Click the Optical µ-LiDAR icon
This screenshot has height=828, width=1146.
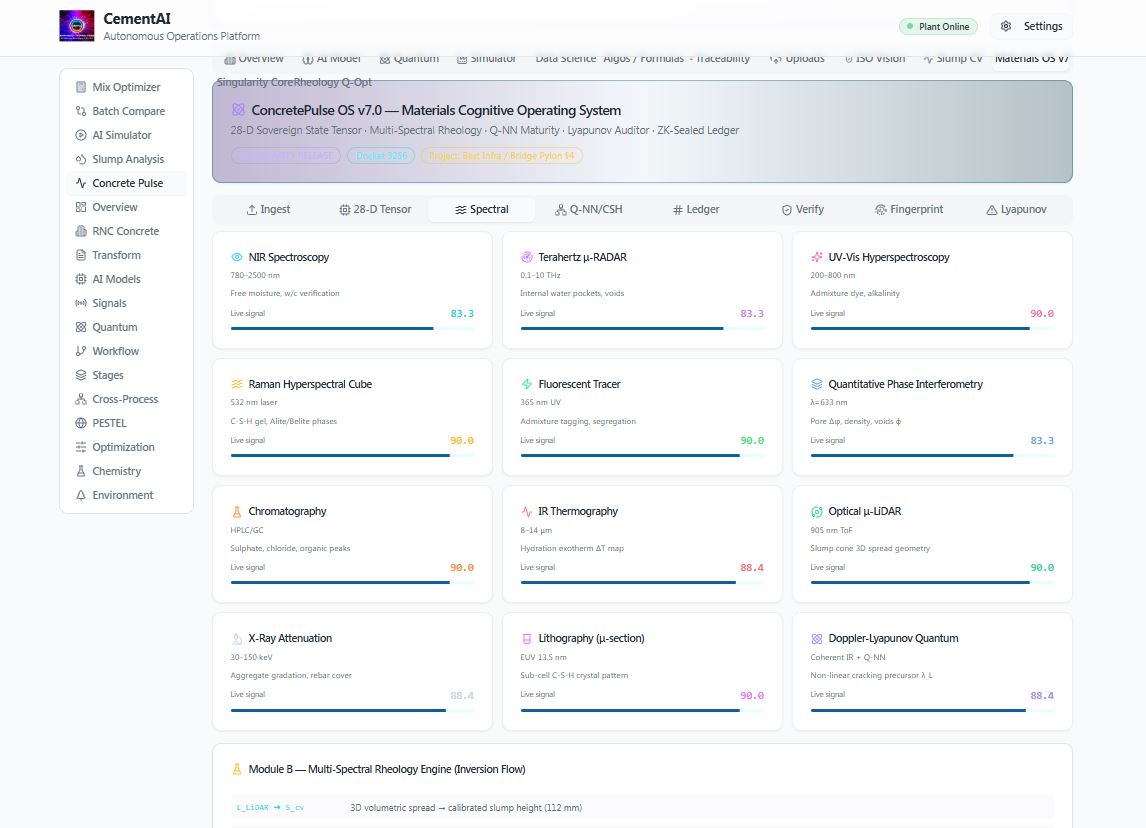pyautogui.click(x=816, y=512)
